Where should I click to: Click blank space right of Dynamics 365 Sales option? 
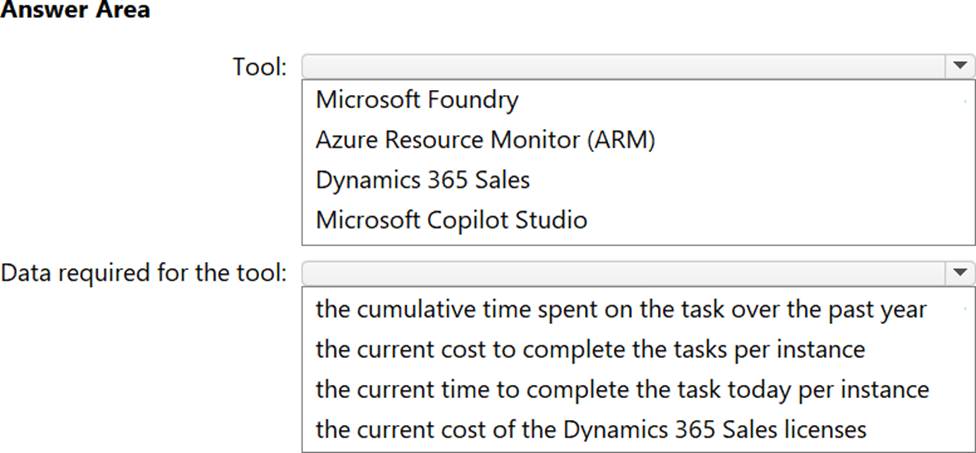750,180
